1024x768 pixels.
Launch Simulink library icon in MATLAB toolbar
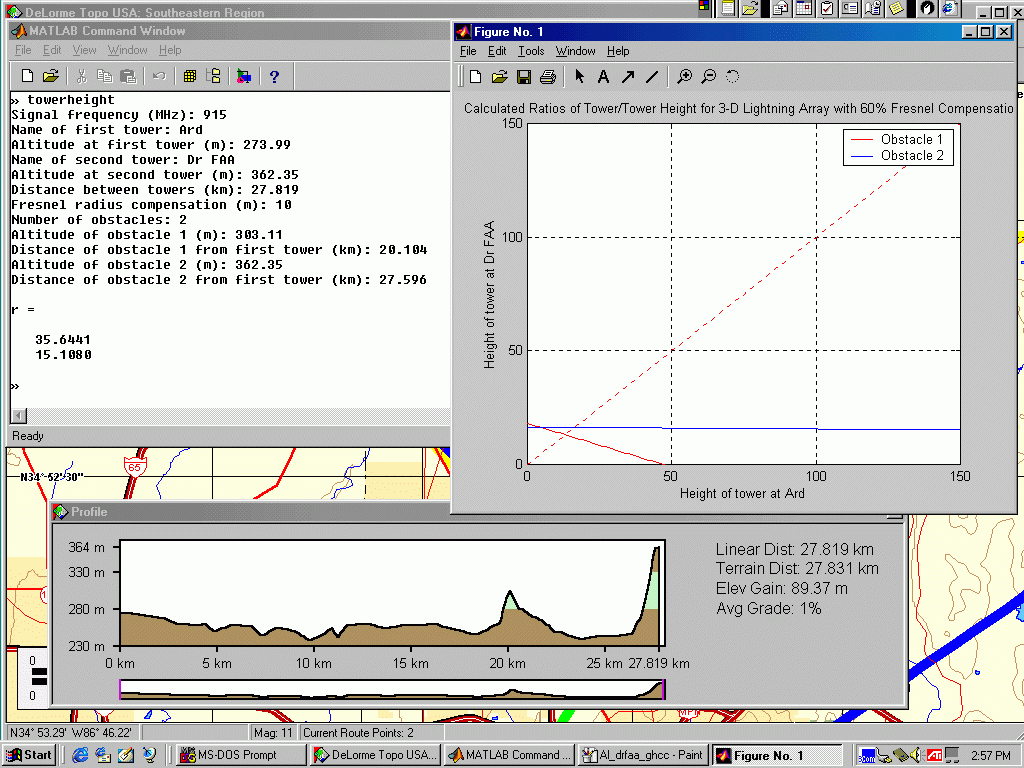(244, 76)
